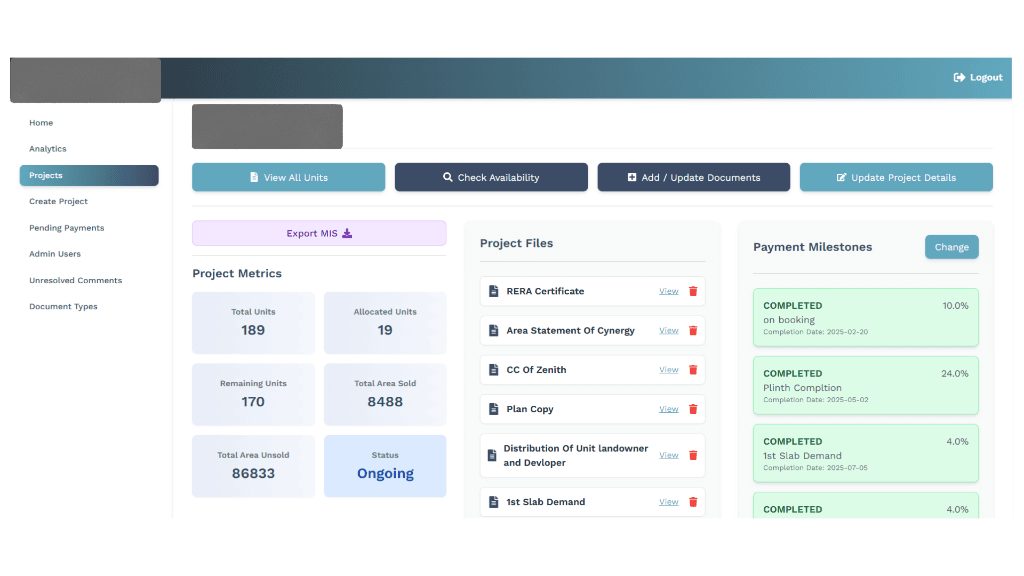This screenshot has width=1024, height=576.
Task: Click the Change button on Payment Milestones
Action: point(951,247)
